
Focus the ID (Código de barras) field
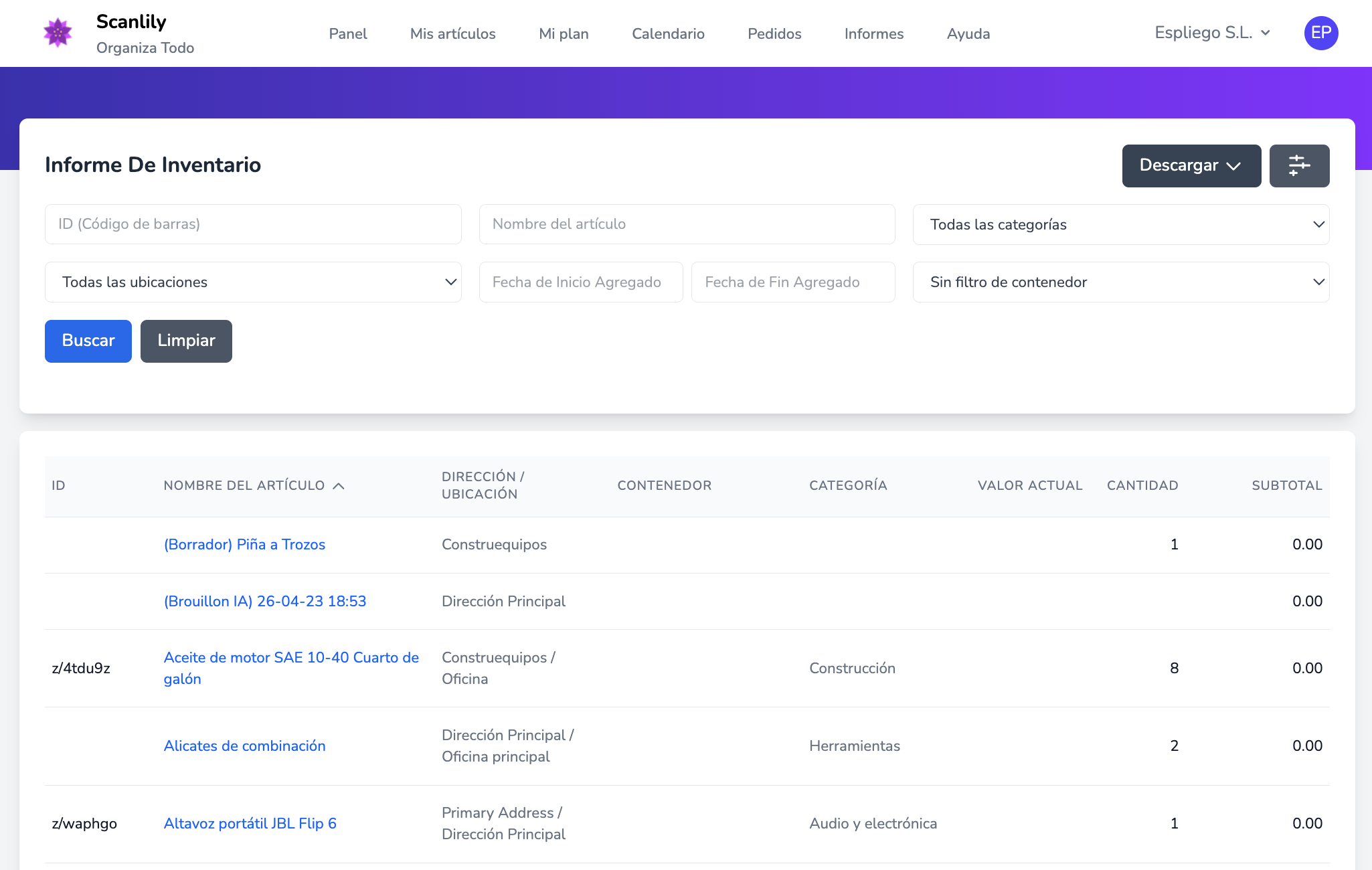(253, 224)
